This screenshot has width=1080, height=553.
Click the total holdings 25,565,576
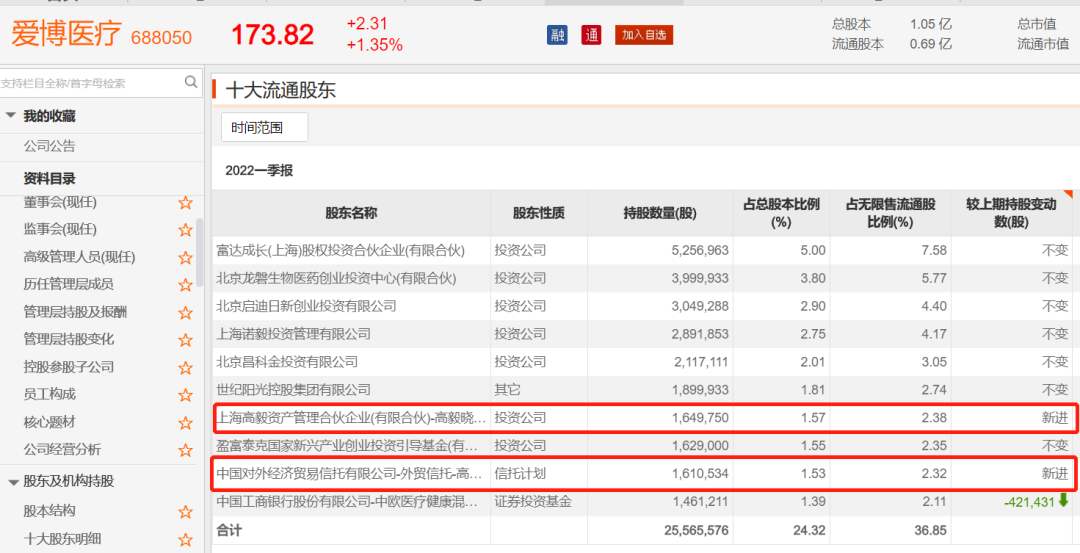696,530
